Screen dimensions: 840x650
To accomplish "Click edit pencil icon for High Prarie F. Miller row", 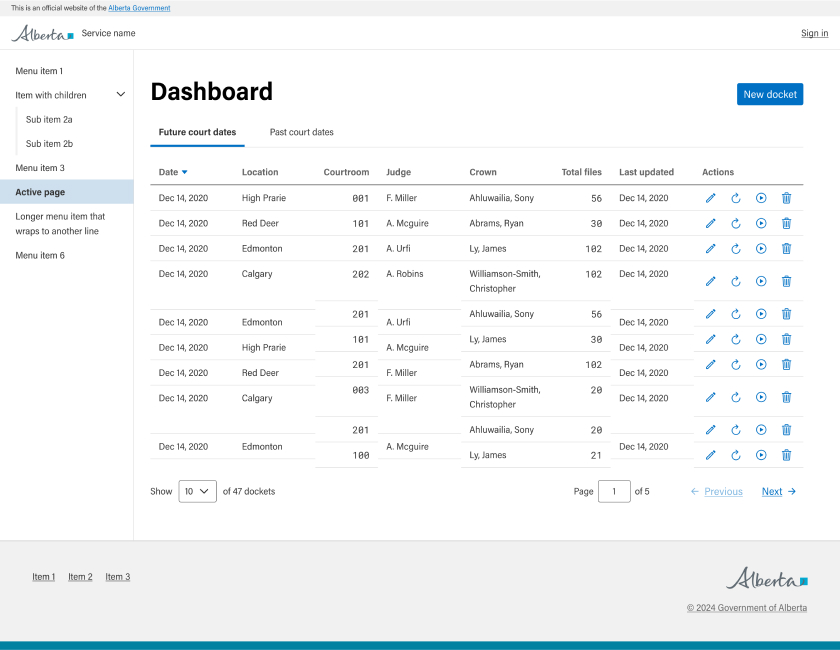I will point(711,198).
